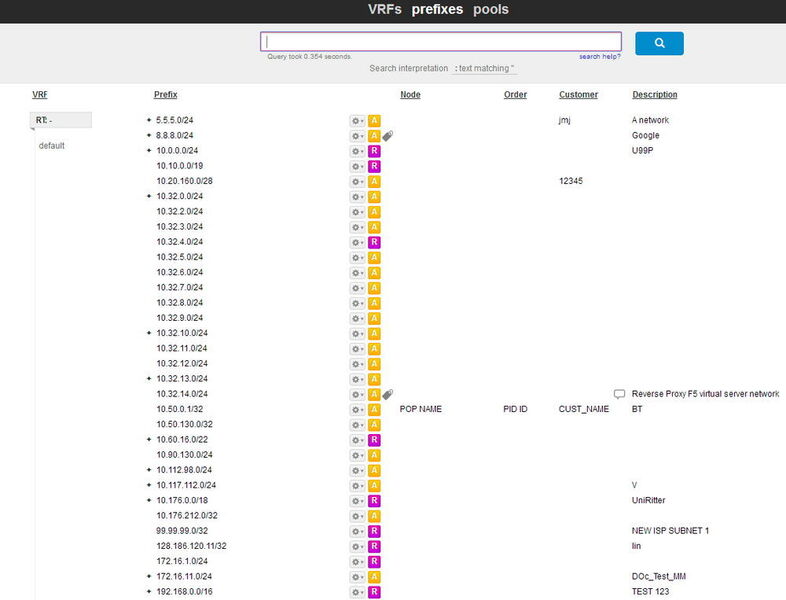Viewport: 786px width, 600px height.
Task: Select prefix text 10.32.5.0/24
Action: click(x=179, y=257)
